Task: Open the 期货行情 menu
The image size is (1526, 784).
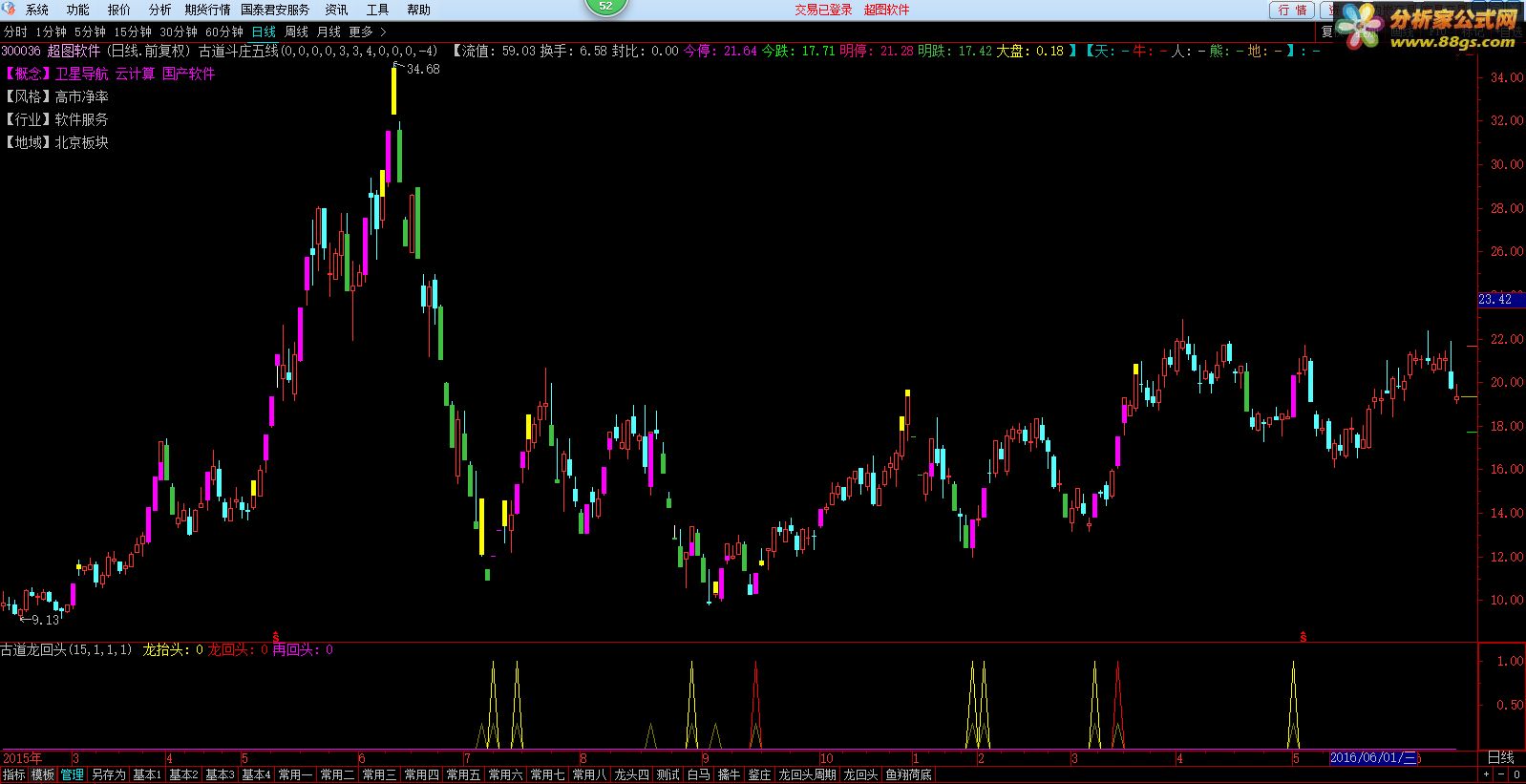Action: 207,10
